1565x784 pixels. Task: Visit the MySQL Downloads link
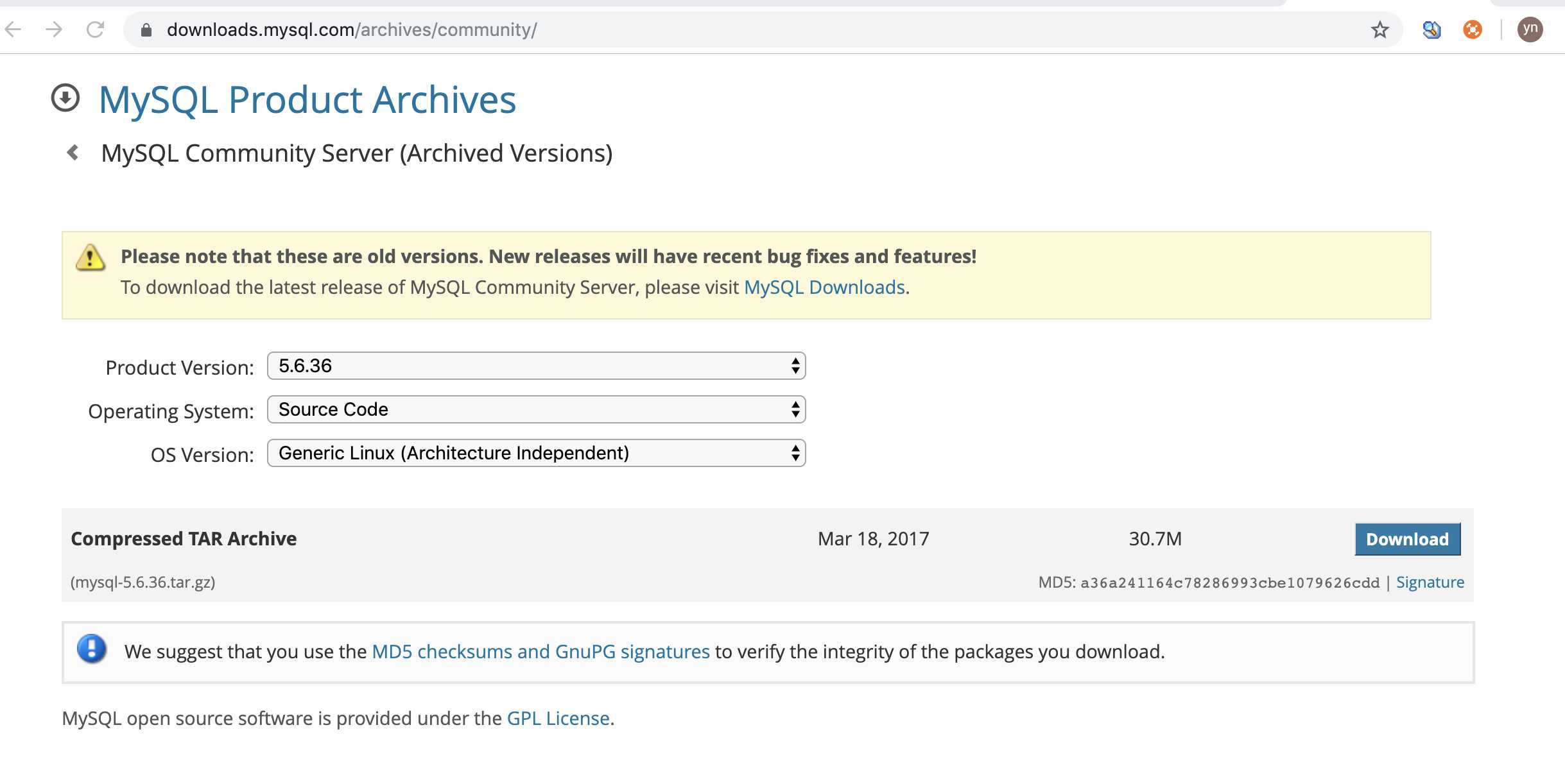tap(824, 287)
